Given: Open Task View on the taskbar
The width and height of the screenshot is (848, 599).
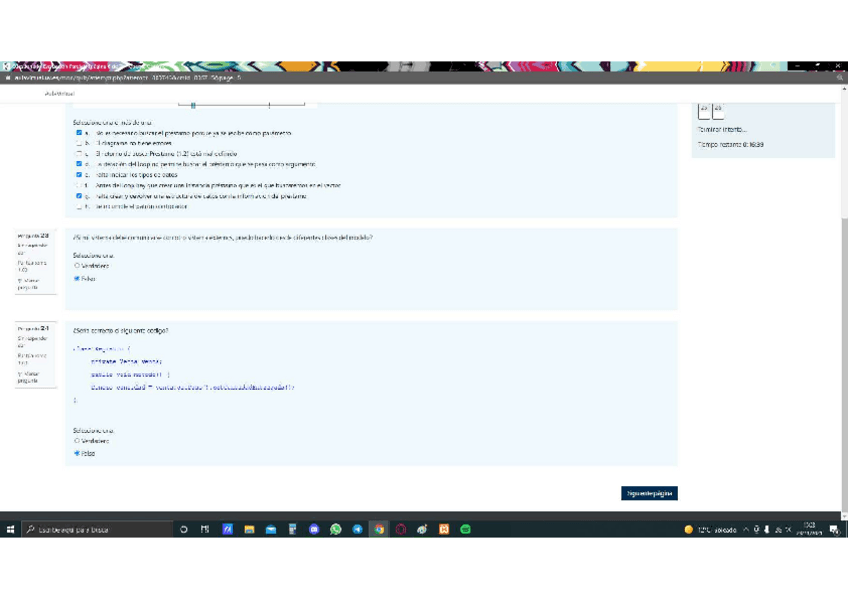Looking at the screenshot, I should (x=205, y=529).
